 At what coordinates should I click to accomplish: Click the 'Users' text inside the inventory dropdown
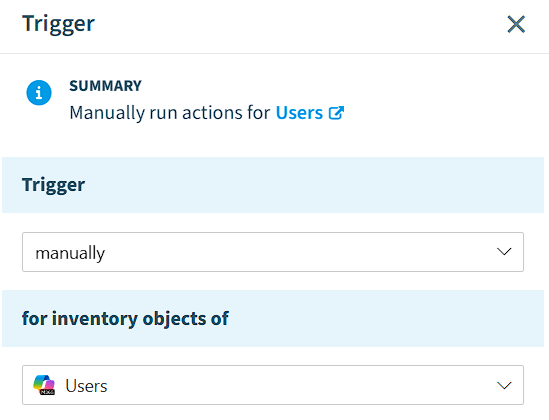tap(86, 386)
